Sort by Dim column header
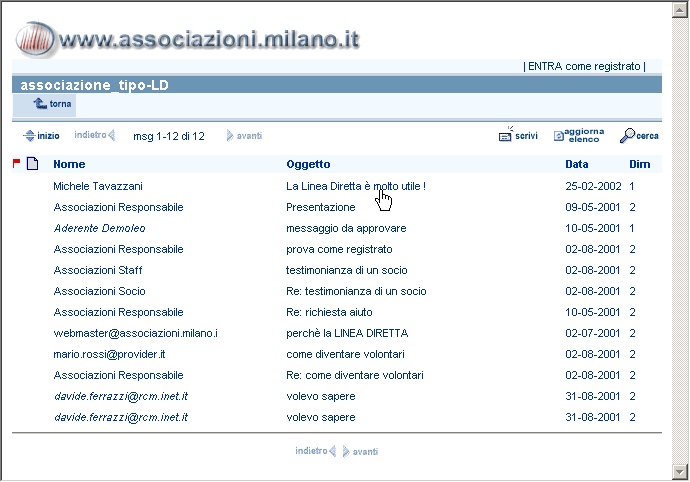 639,164
